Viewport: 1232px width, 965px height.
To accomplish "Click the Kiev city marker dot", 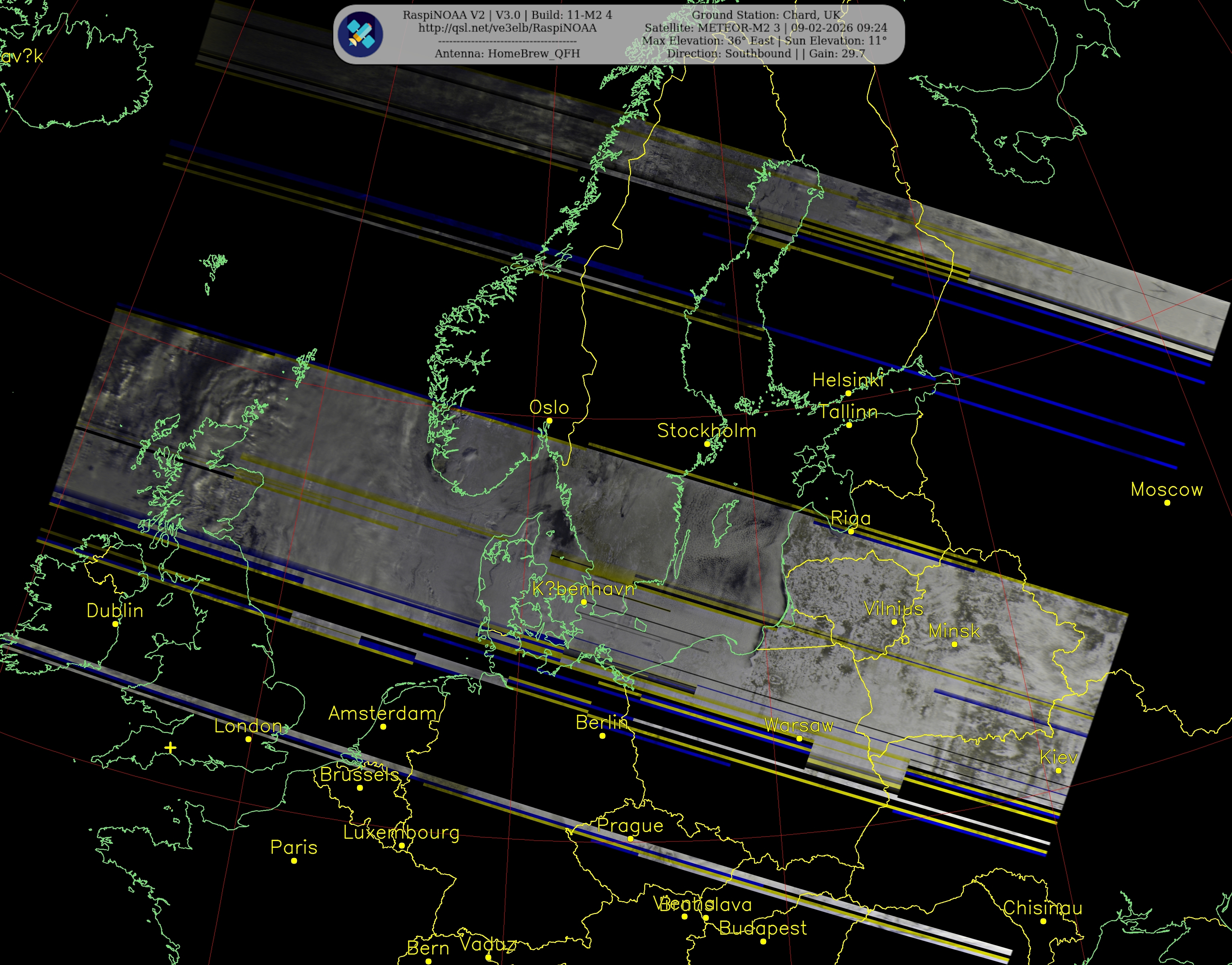I will [1058, 771].
